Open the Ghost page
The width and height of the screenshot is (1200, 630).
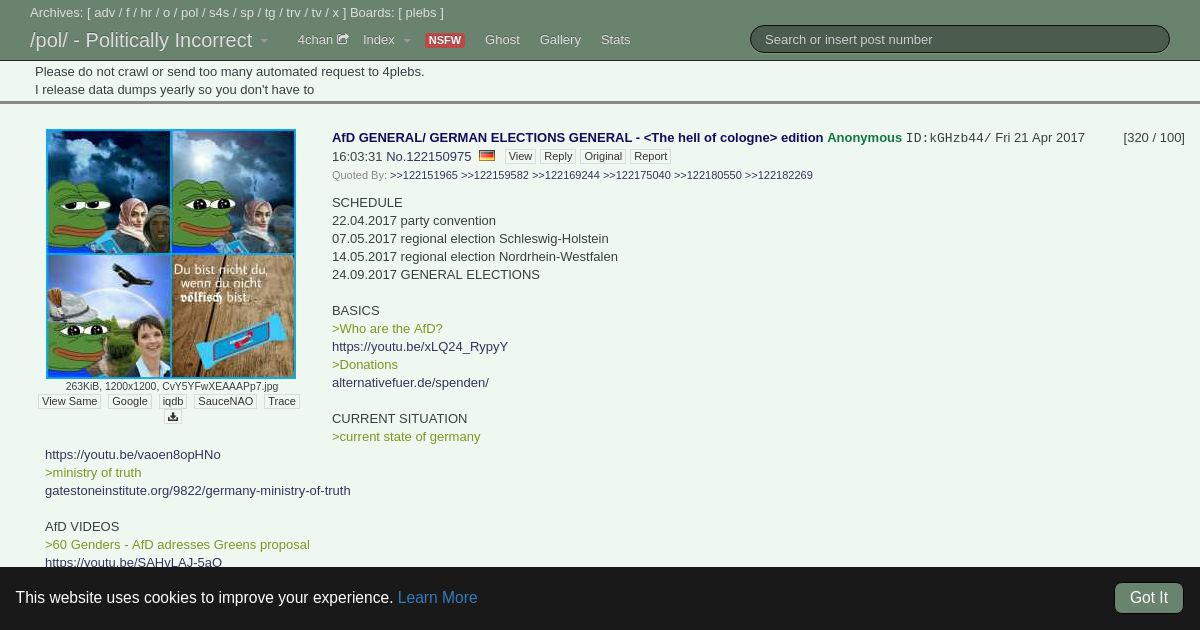point(502,40)
